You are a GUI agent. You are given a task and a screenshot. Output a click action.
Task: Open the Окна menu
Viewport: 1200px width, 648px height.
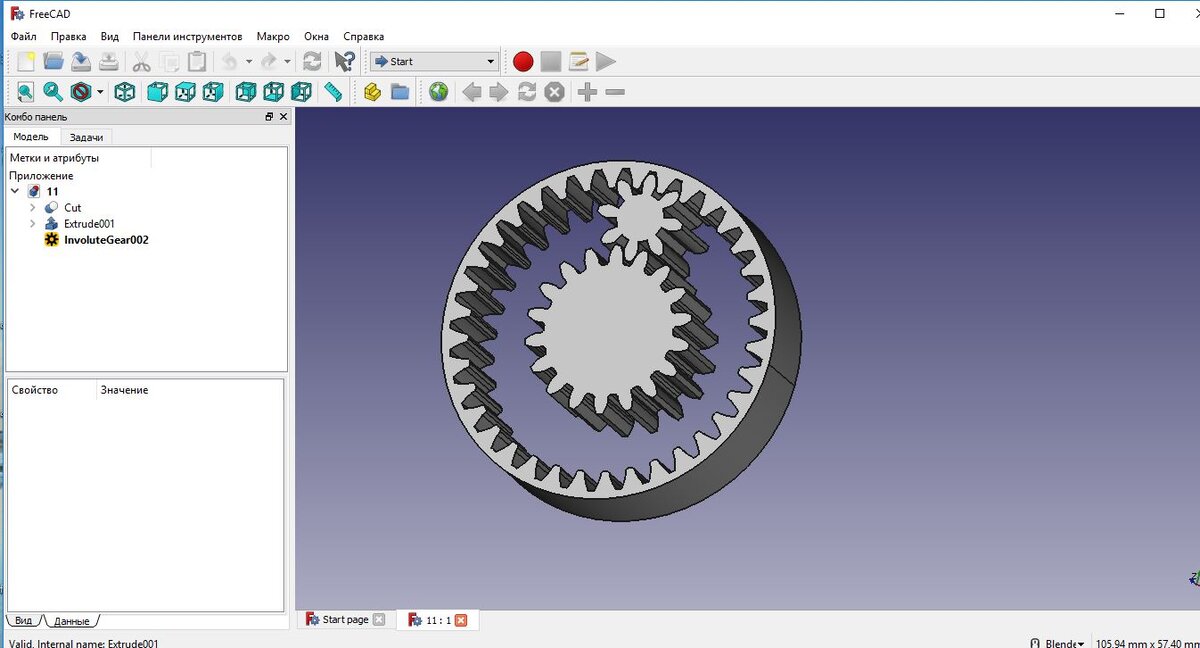(316, 36)
